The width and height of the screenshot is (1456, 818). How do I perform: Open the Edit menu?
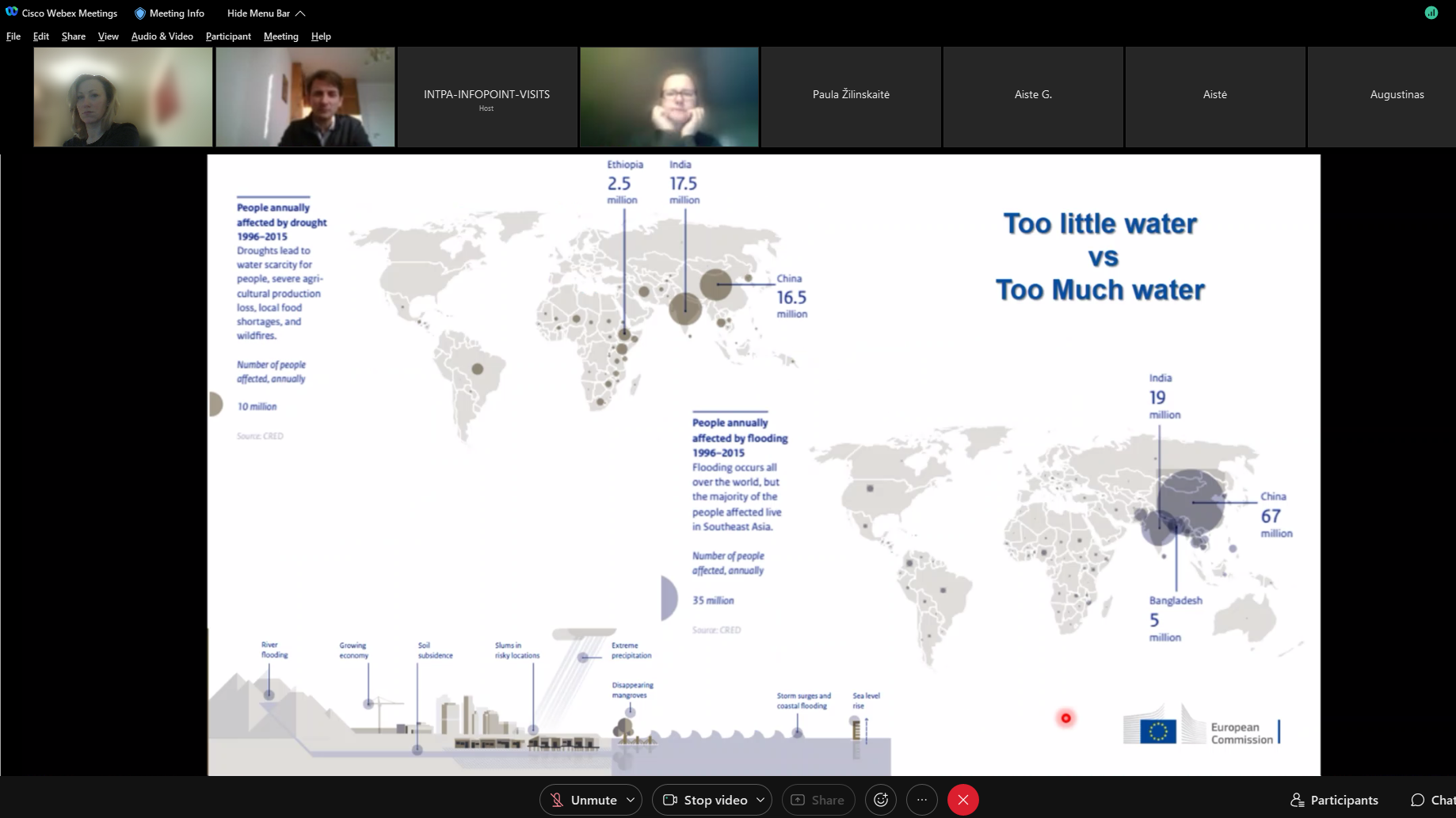pos(41,36)
